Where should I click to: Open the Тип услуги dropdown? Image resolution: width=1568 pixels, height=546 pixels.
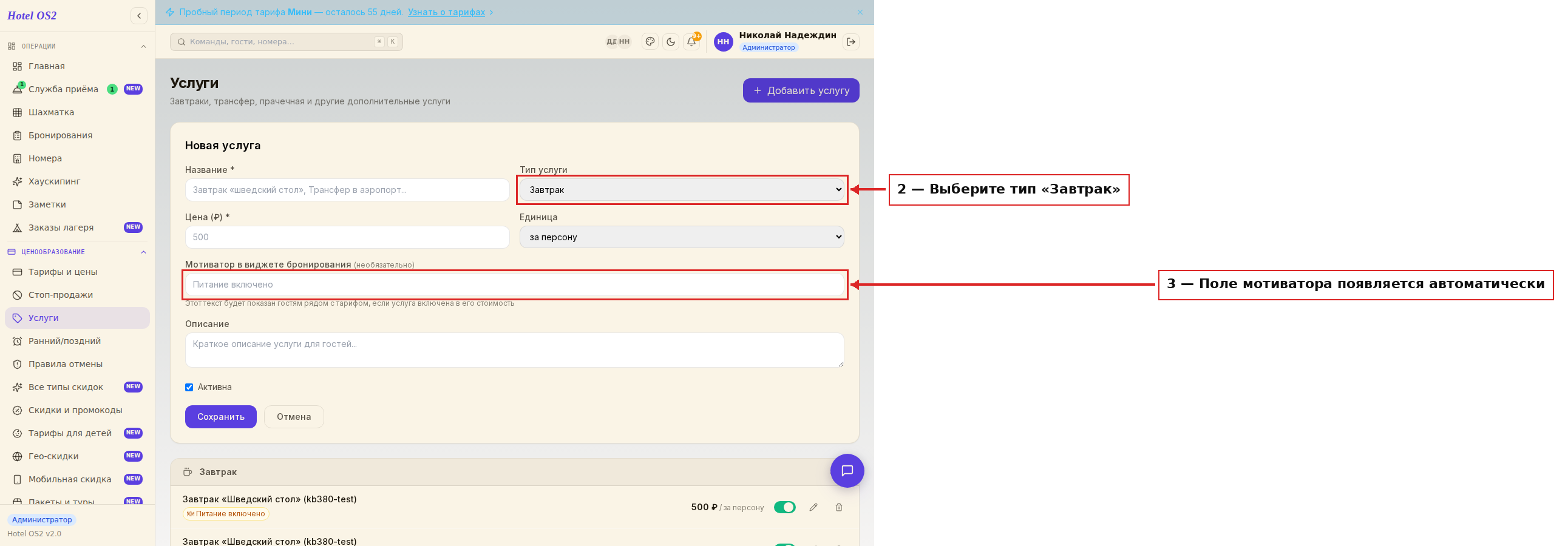[682, 190]
